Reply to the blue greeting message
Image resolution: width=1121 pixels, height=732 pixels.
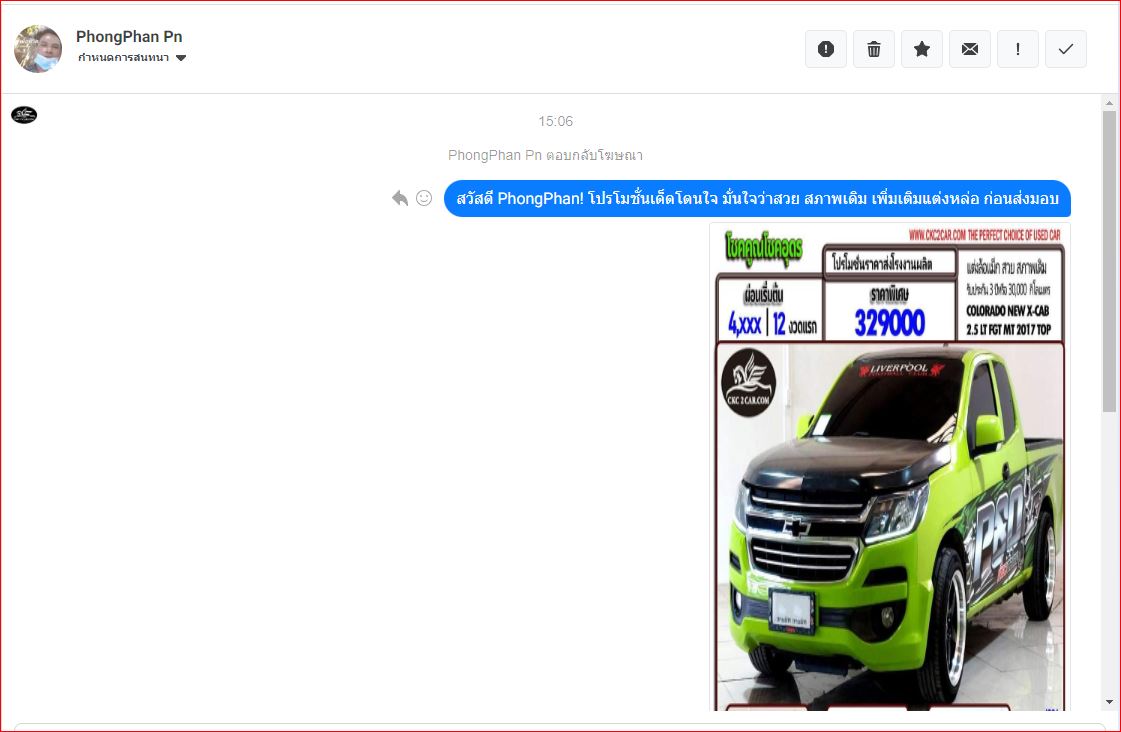click(x=400, y=198)
